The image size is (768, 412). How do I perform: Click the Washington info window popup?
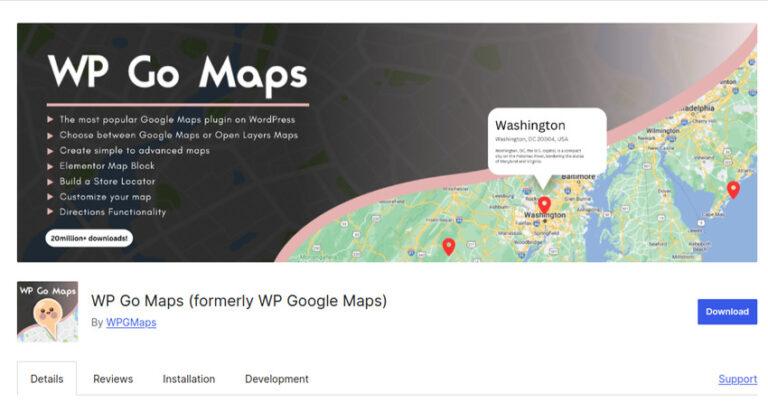click(x=547, y=141)
